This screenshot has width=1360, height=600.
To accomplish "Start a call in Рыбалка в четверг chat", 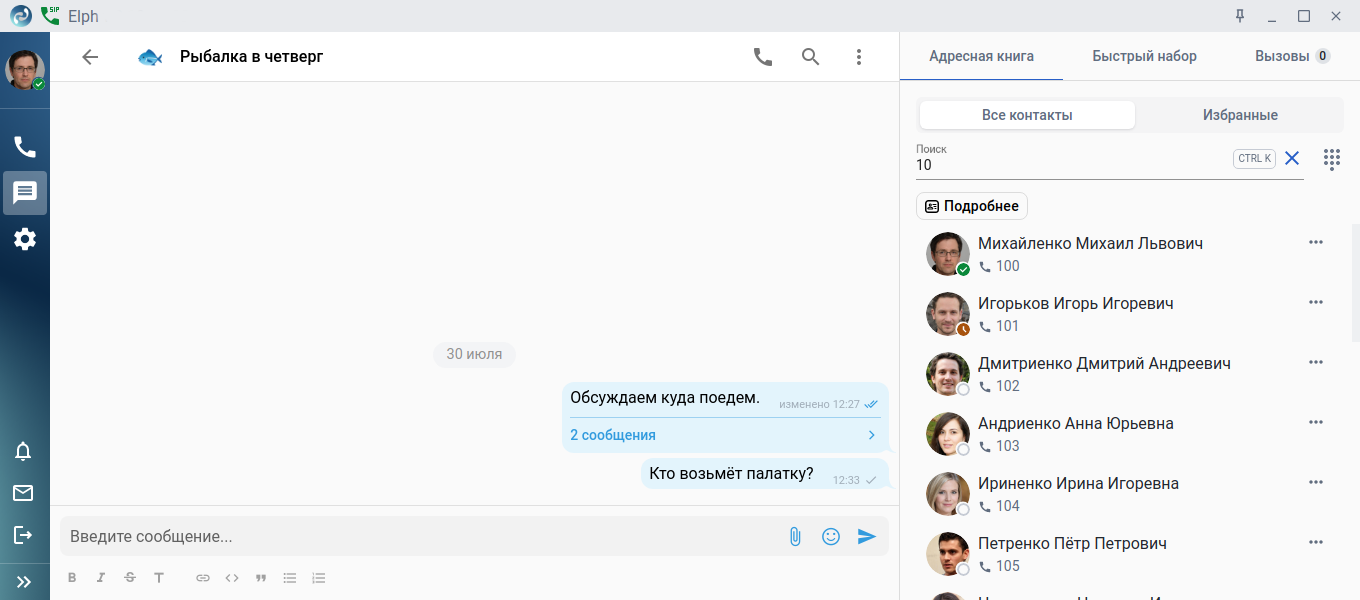I will click(x=763, y=57).
